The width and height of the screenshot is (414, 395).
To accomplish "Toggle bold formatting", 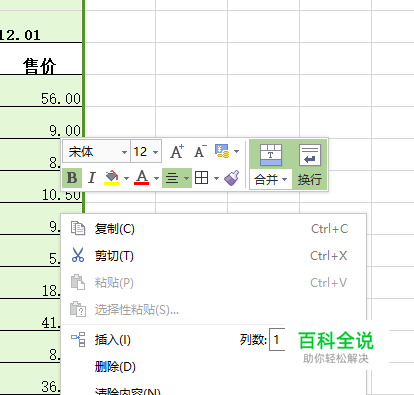I will pos(72,178).
